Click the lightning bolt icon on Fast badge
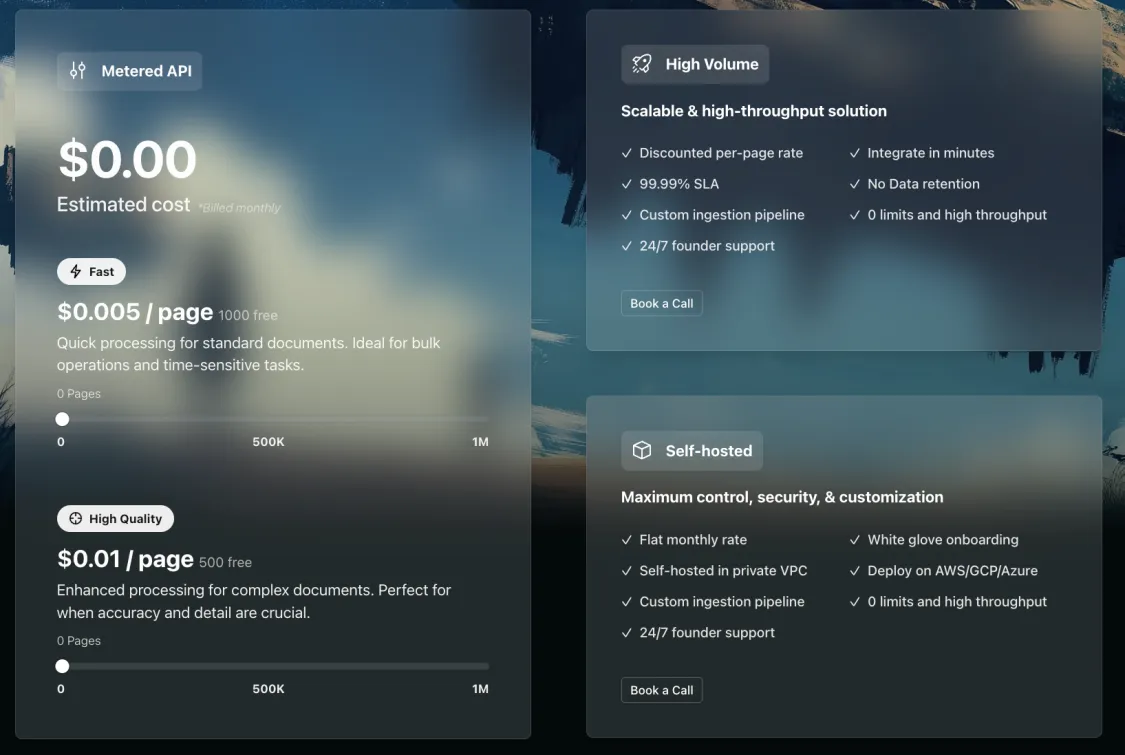Image resolution: width=1125 pixels, height=755 pixels. [x=76, y=272]
